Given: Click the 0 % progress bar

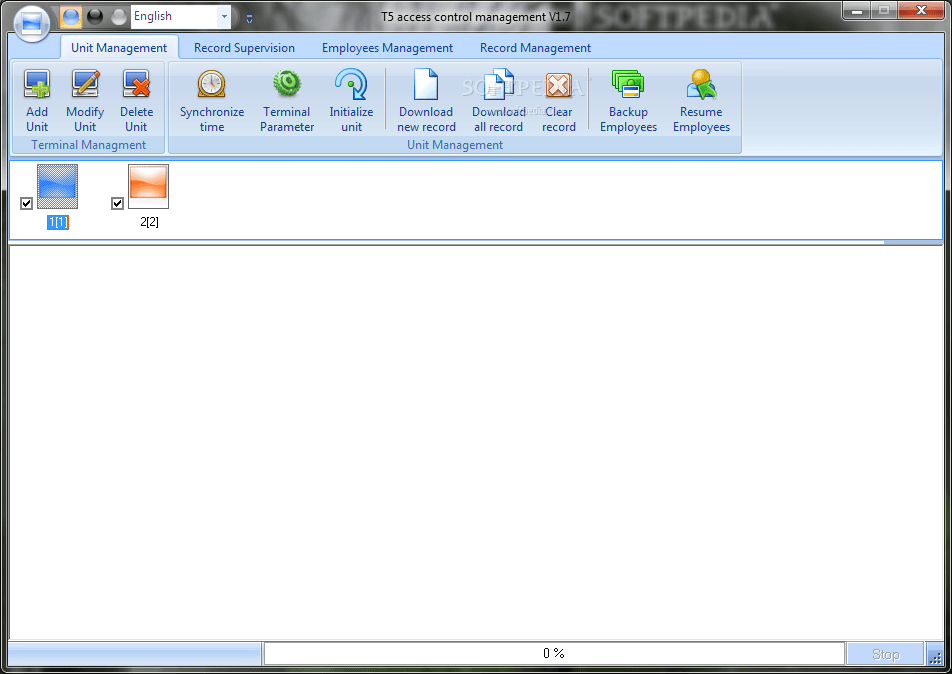Looking at the screenshot, I should tap(553, 653).
